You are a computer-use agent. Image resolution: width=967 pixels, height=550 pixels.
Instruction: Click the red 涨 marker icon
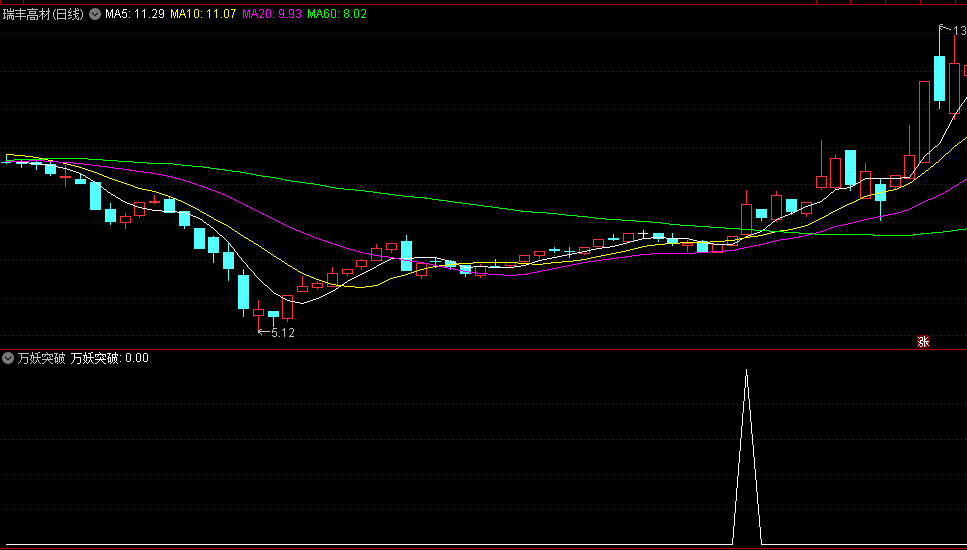pos(923,342)
